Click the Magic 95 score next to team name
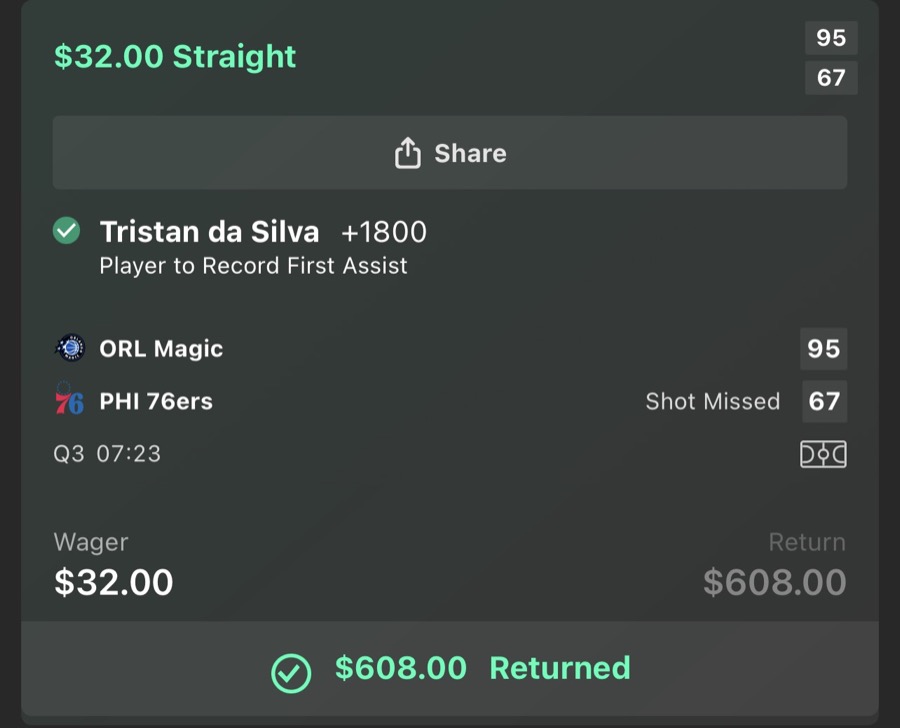The width and height of the screenshot is (900, 728). (x=823, y=348)
